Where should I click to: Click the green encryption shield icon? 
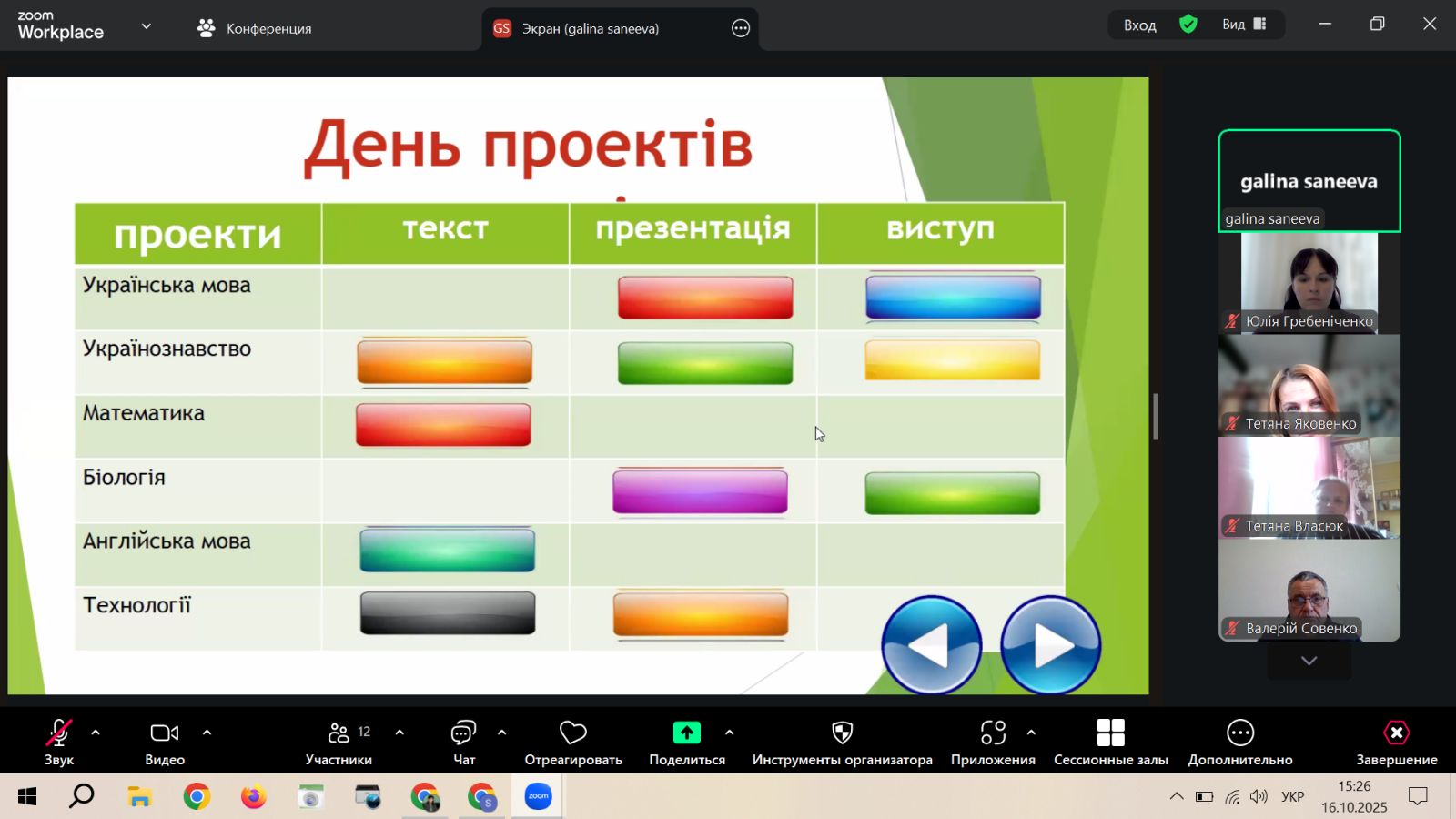pyautogui.click(x=1188, y=25)
